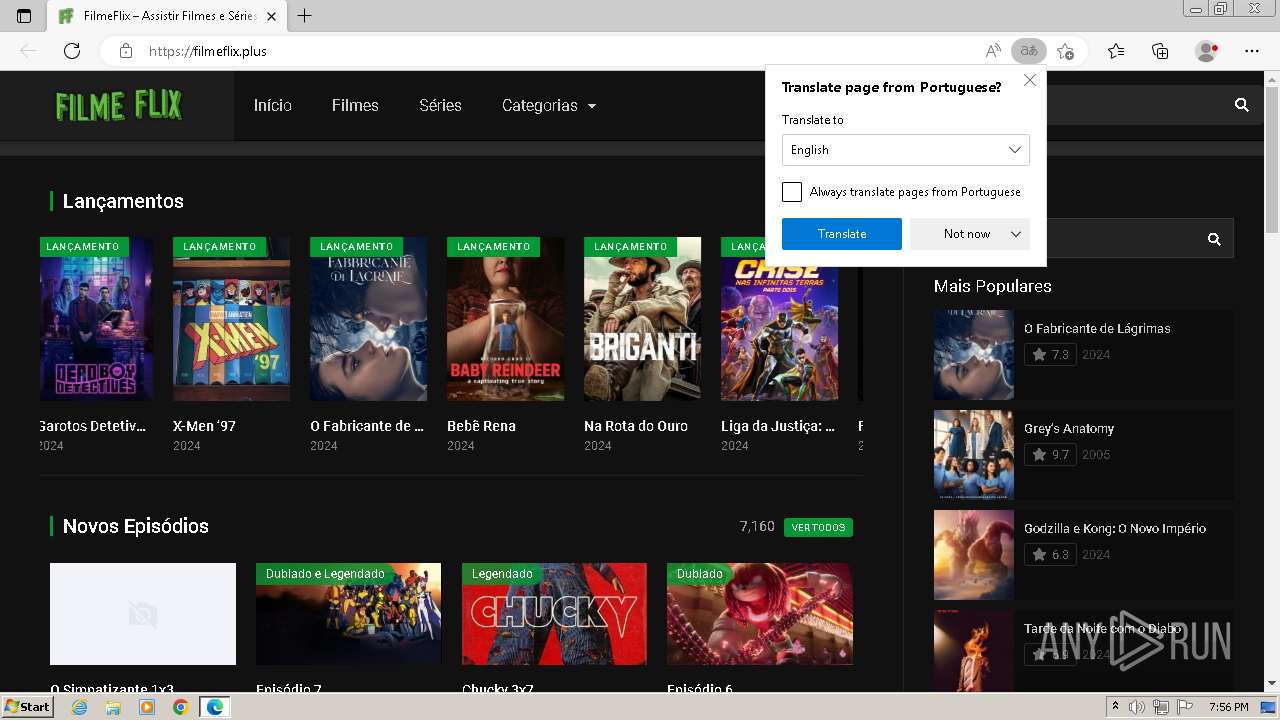This screenshot has width=1280, height=720.
Task: Click the network tray icon
Action: 1160,707
